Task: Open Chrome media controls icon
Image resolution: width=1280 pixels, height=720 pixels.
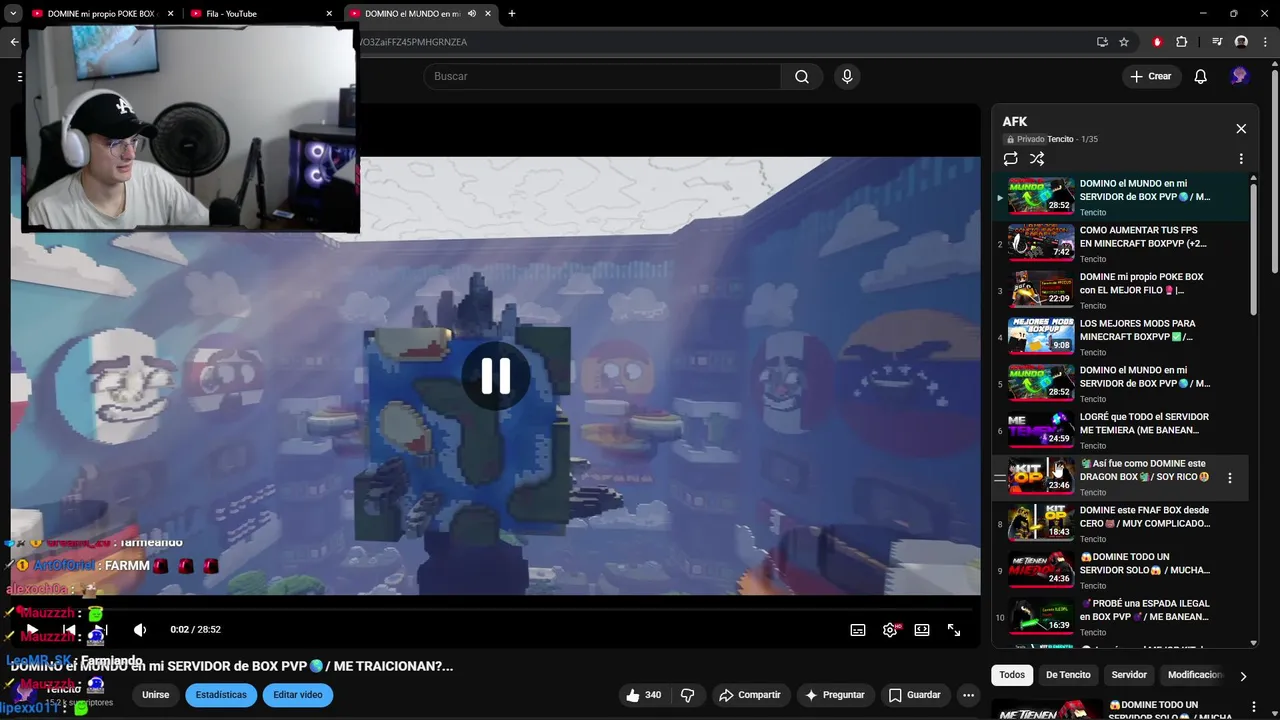Action: pyautogui.click(x=1217, y=42)
